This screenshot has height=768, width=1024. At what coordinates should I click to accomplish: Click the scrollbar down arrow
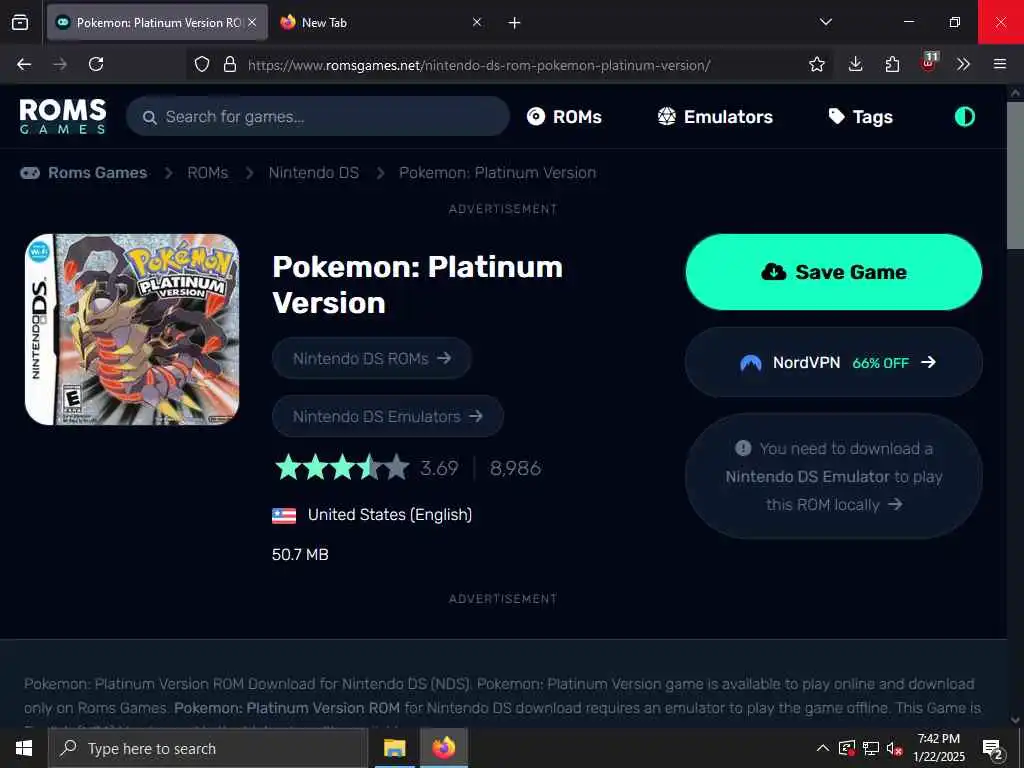pyautogui.click(x=1015, y=720)
